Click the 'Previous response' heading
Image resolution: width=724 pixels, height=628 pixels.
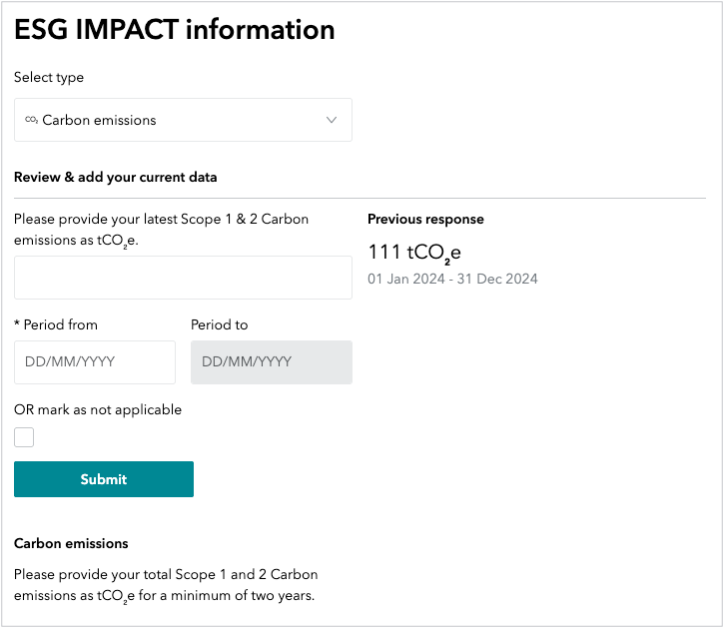tap(426, 219)
